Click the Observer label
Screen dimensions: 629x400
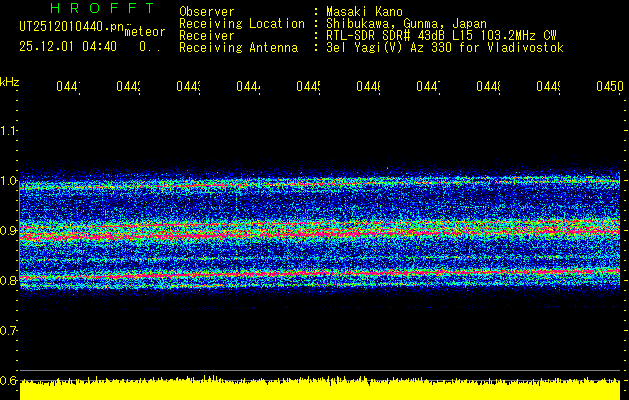point(207,11)
